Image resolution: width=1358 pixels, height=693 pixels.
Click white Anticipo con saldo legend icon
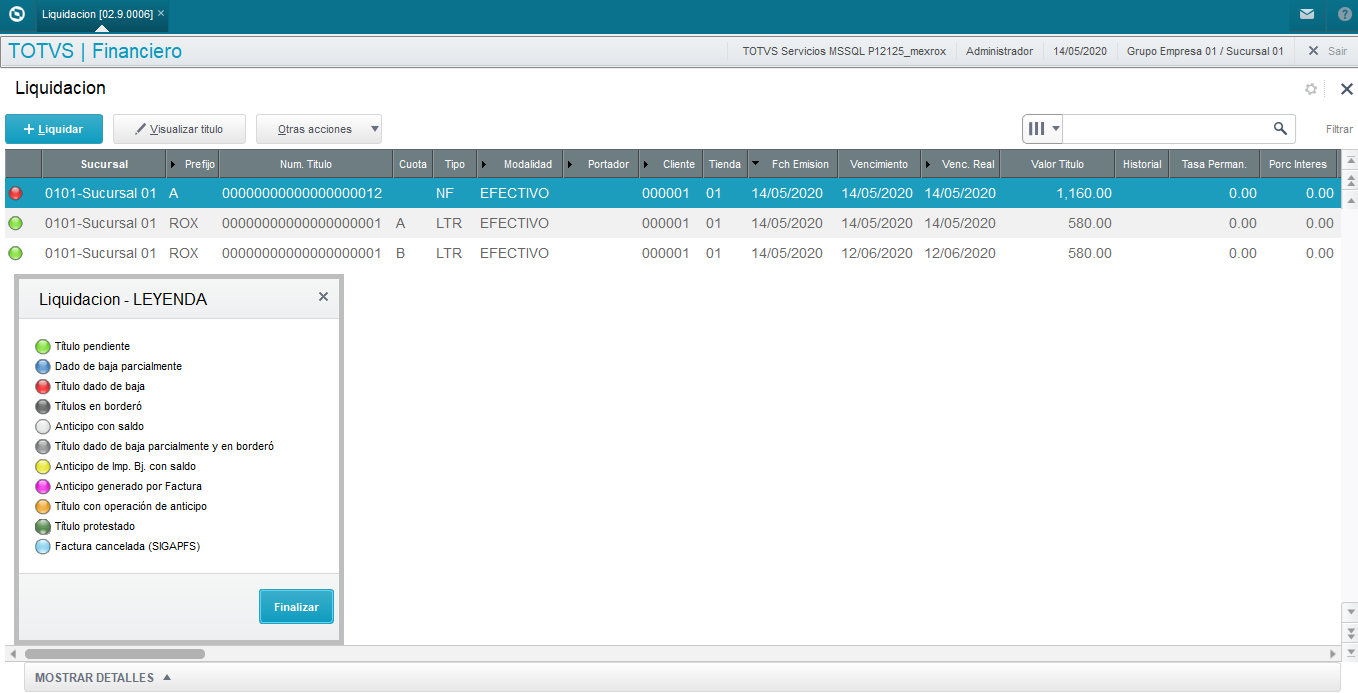click(43, 427)
